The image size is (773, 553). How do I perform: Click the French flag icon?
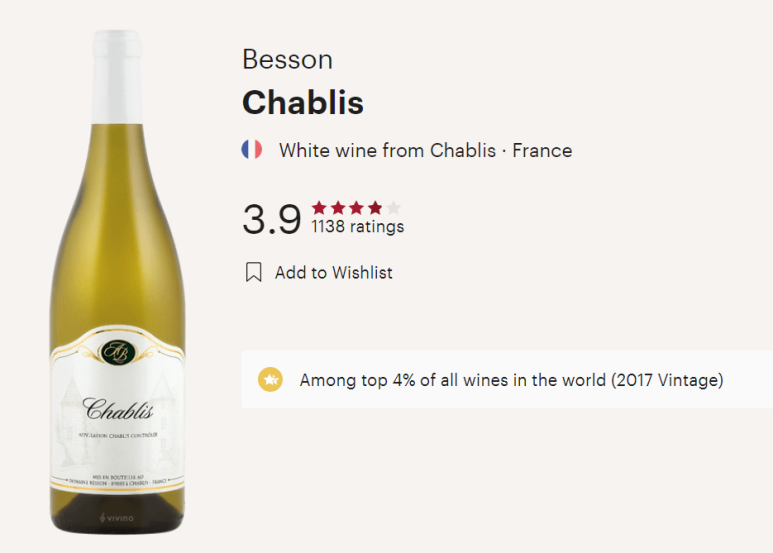(x=251, y=149)
